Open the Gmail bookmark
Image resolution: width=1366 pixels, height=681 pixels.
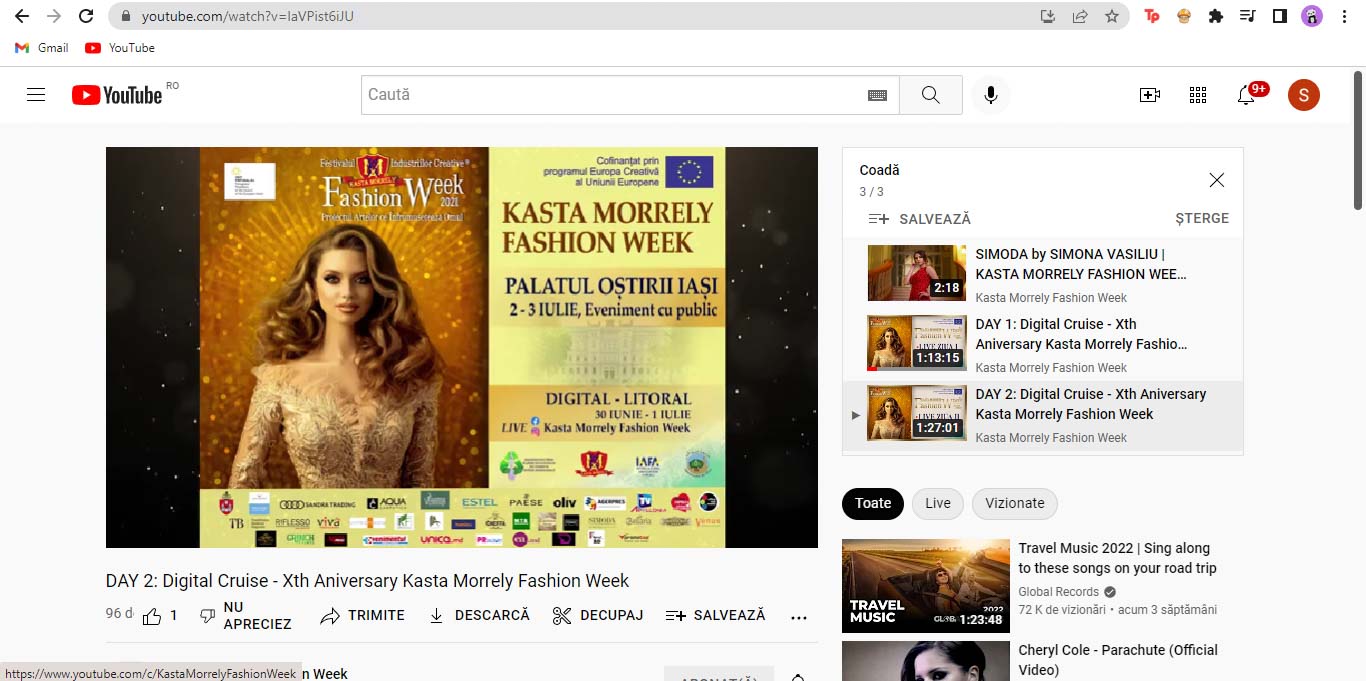point(42,48)
